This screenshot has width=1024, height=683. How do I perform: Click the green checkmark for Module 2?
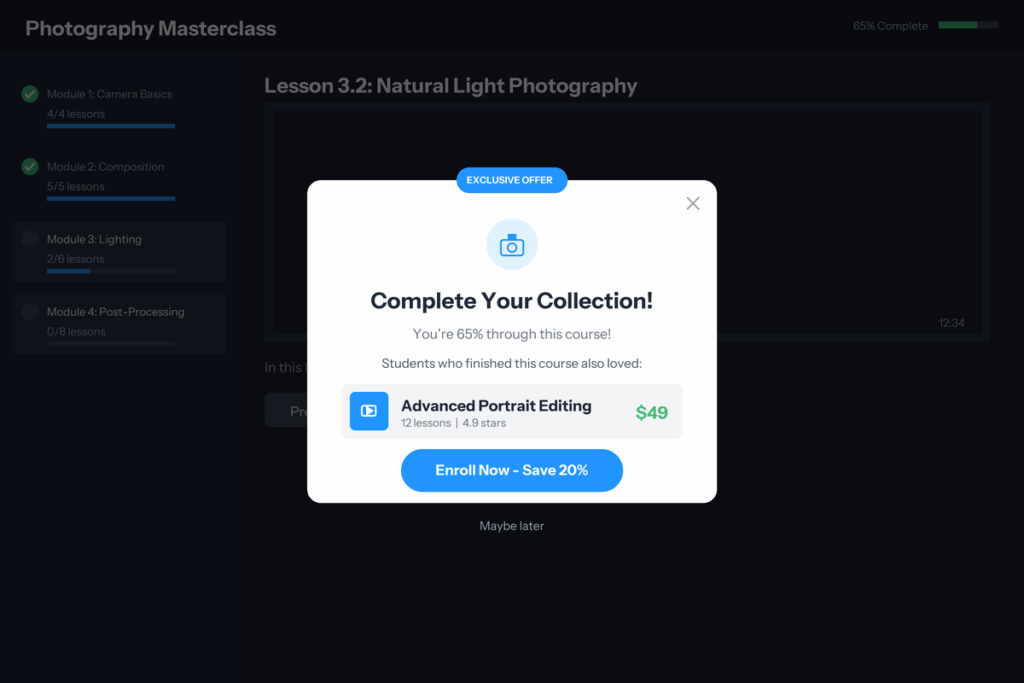[x=30, y=167]
